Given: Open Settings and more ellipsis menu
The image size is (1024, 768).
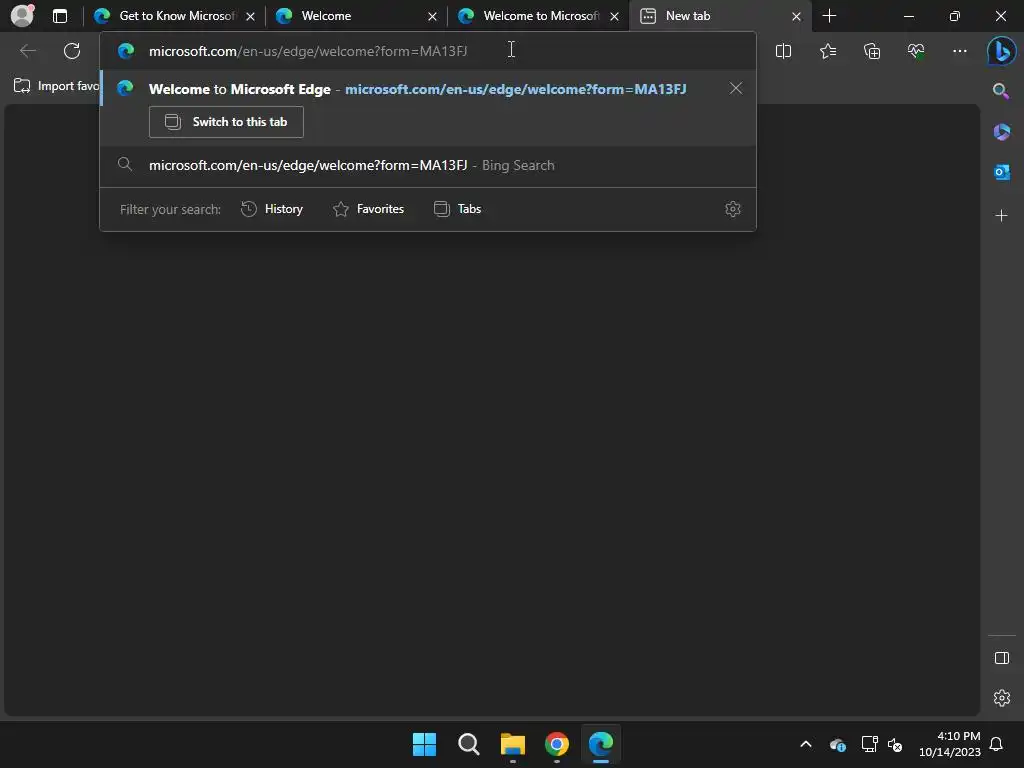Looking at the screenshot, I should 959,51.
